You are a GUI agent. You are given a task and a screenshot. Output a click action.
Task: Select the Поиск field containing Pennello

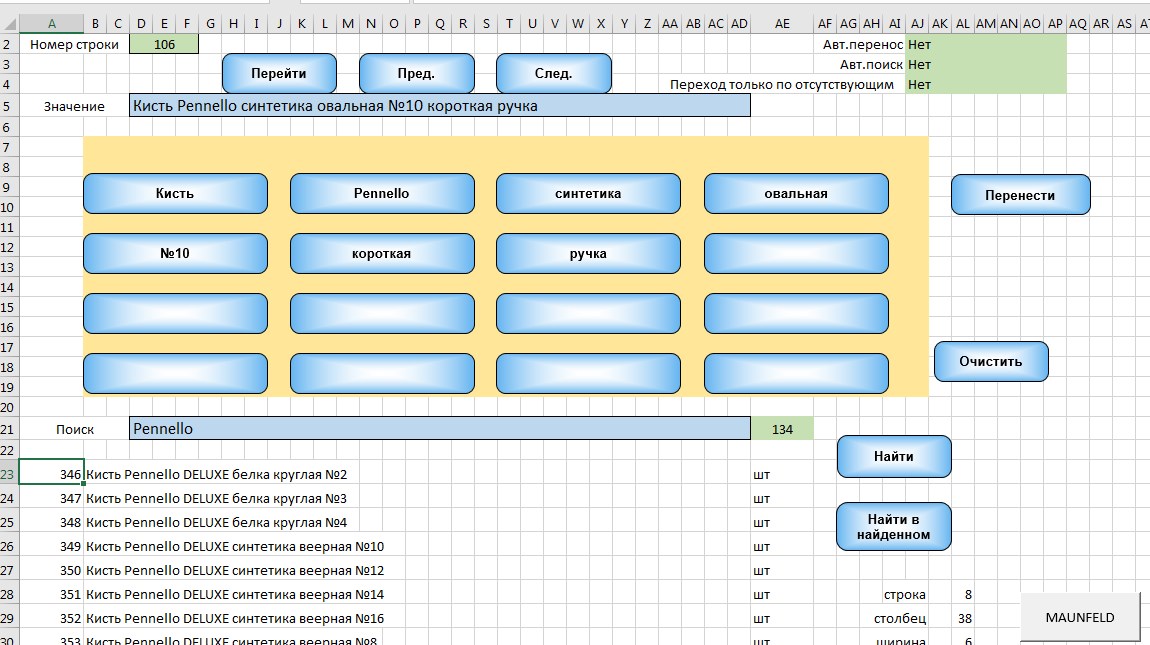point(440,429)
